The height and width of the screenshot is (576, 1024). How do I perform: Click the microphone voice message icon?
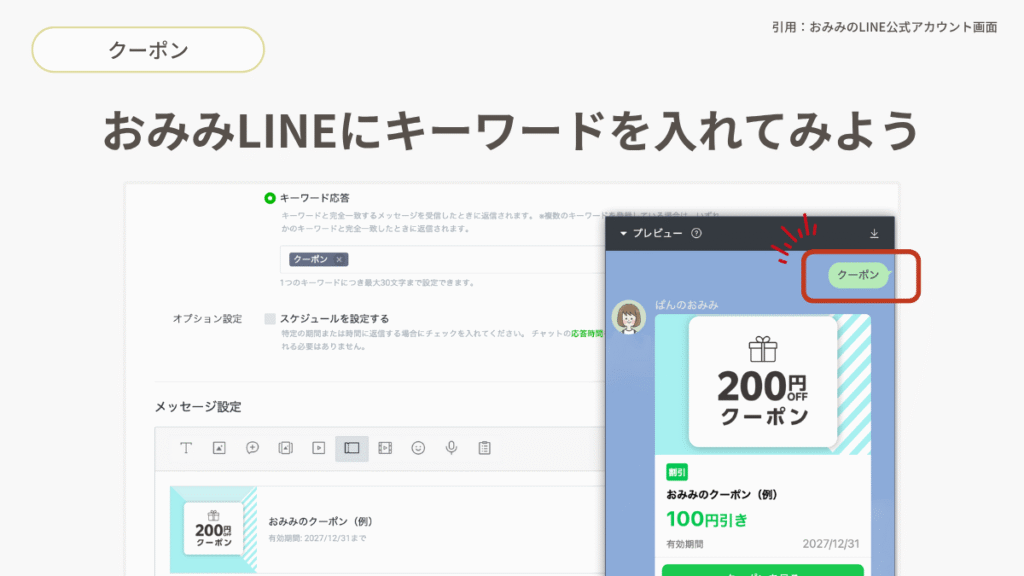[x=451, y=448]
